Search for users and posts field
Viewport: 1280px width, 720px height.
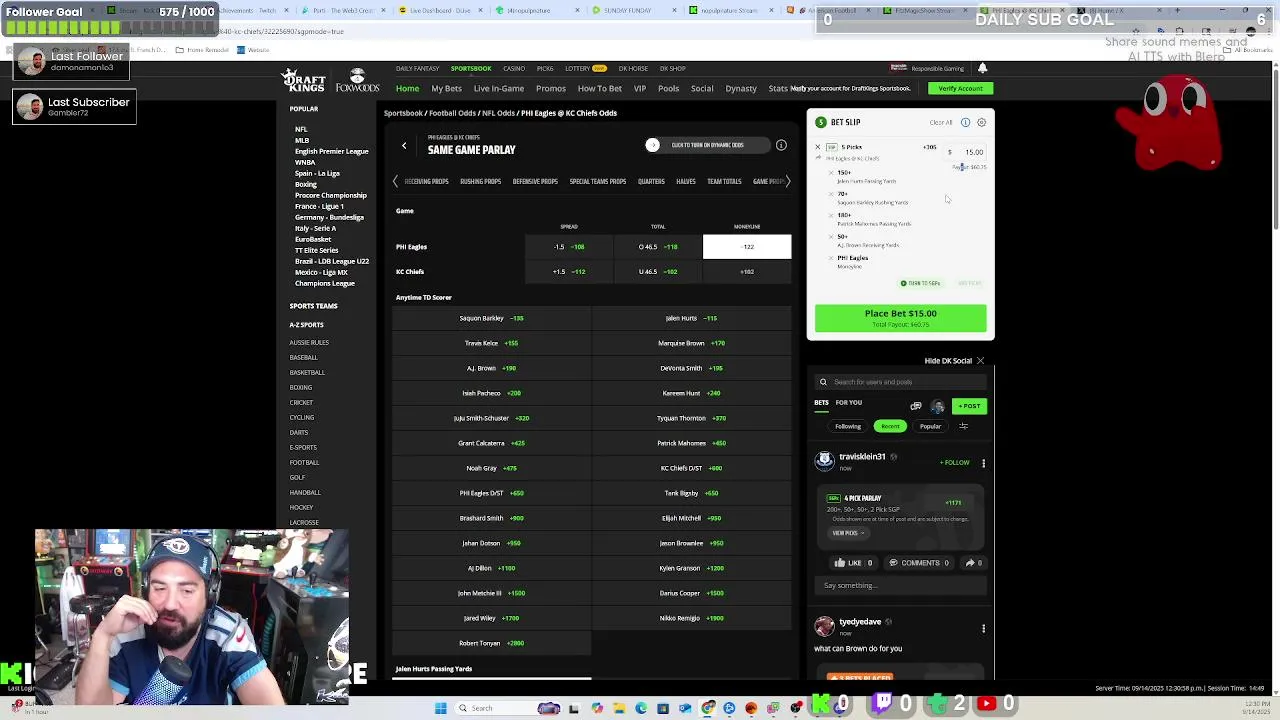900,382
